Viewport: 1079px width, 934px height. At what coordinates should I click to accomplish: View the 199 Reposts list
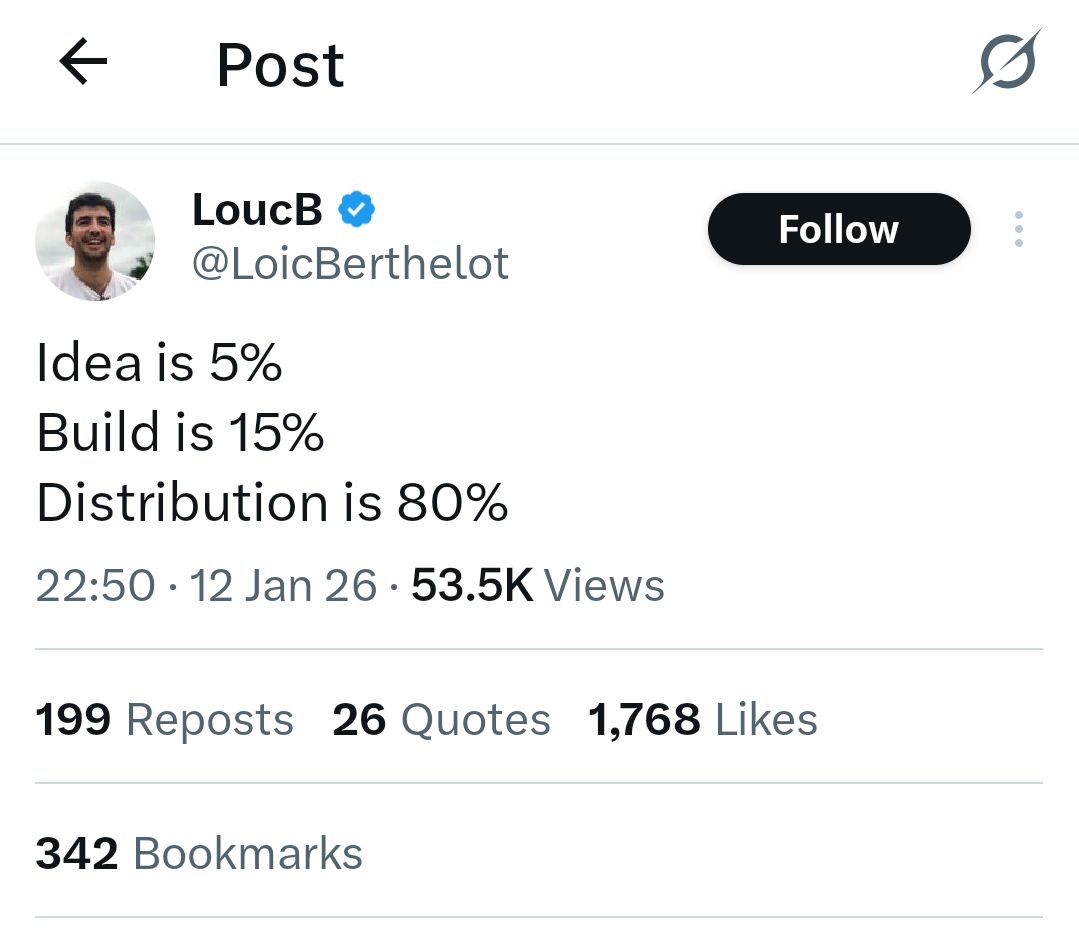(165, 720)
